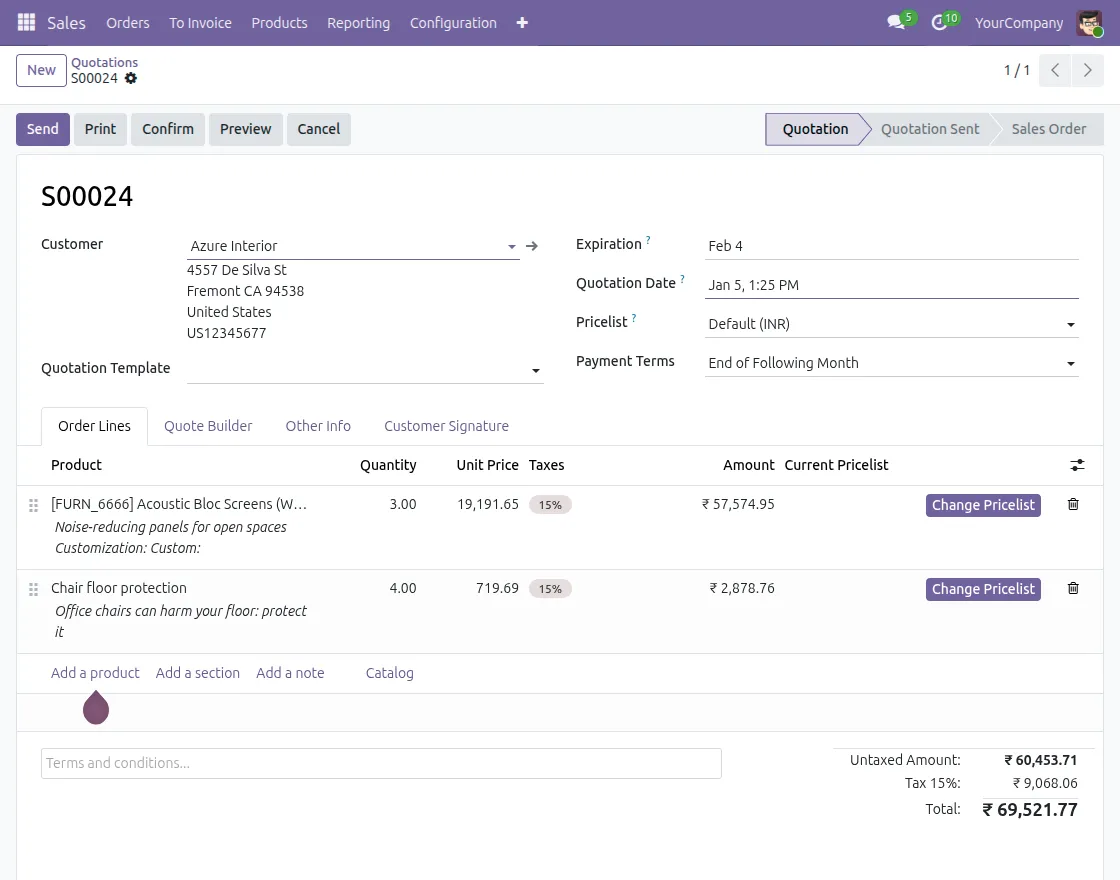Switch to the Quote Builder tab
This screenshot has width=1120, height=880.
pyautogui.click(x=208, y=426)
